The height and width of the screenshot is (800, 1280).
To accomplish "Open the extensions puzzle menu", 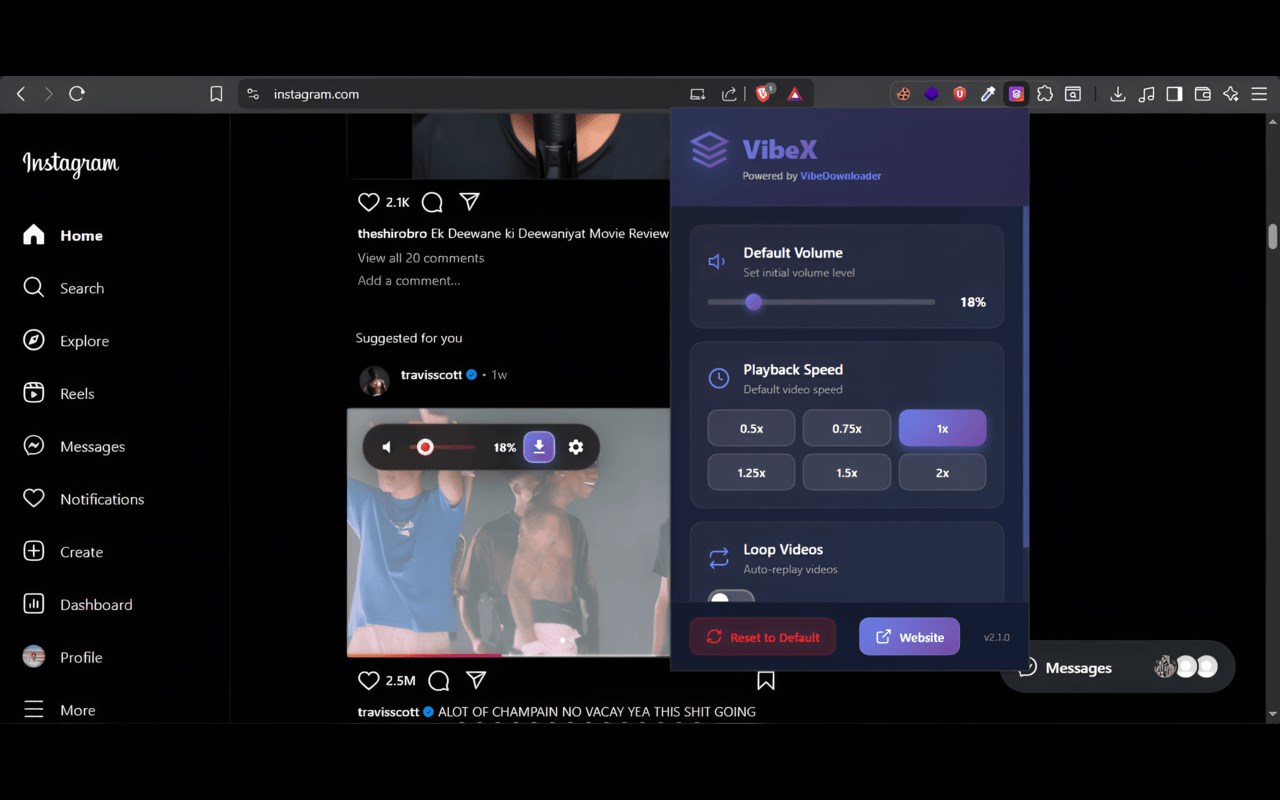I will click(x=1045, y=94).
